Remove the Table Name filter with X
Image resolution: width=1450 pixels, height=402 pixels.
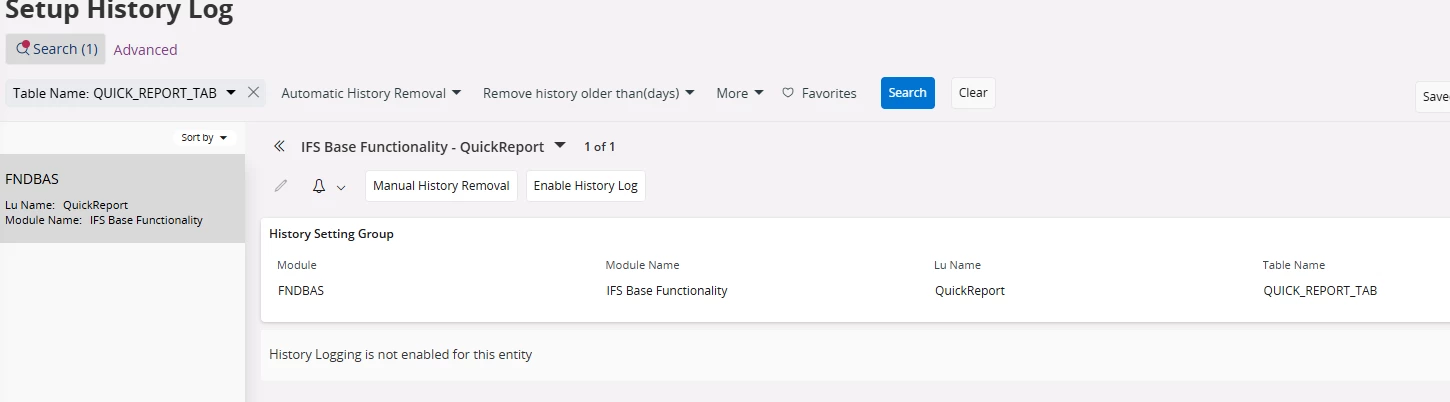(x=254, y=92)
